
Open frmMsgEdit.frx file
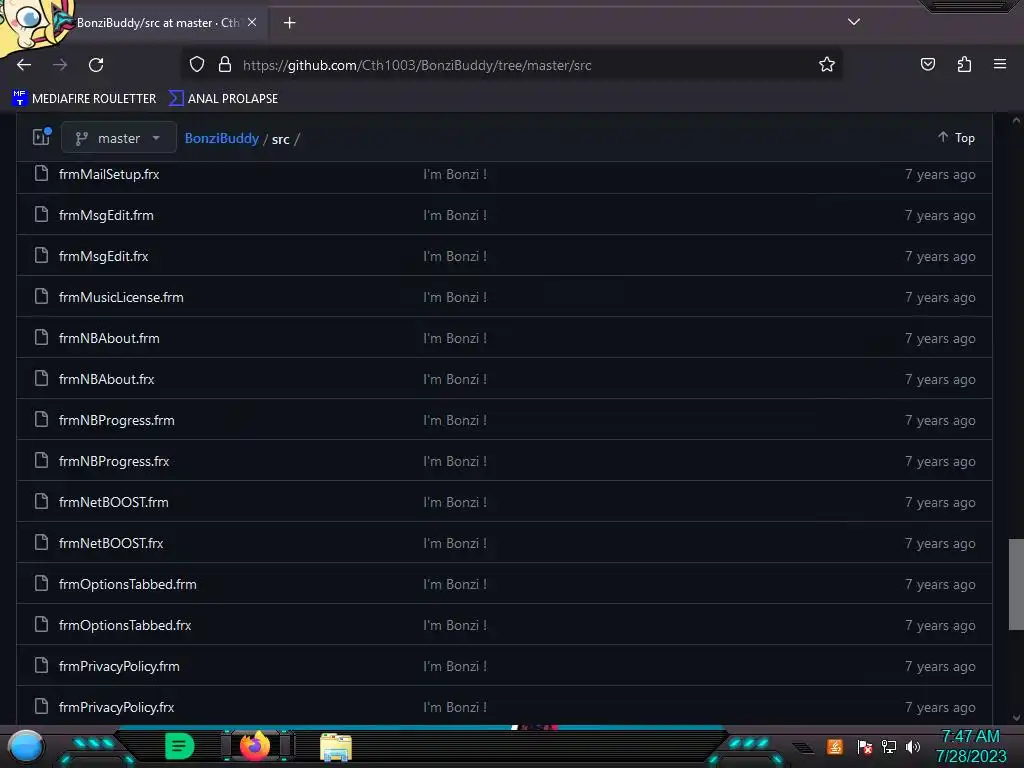[x=104, y=257]
